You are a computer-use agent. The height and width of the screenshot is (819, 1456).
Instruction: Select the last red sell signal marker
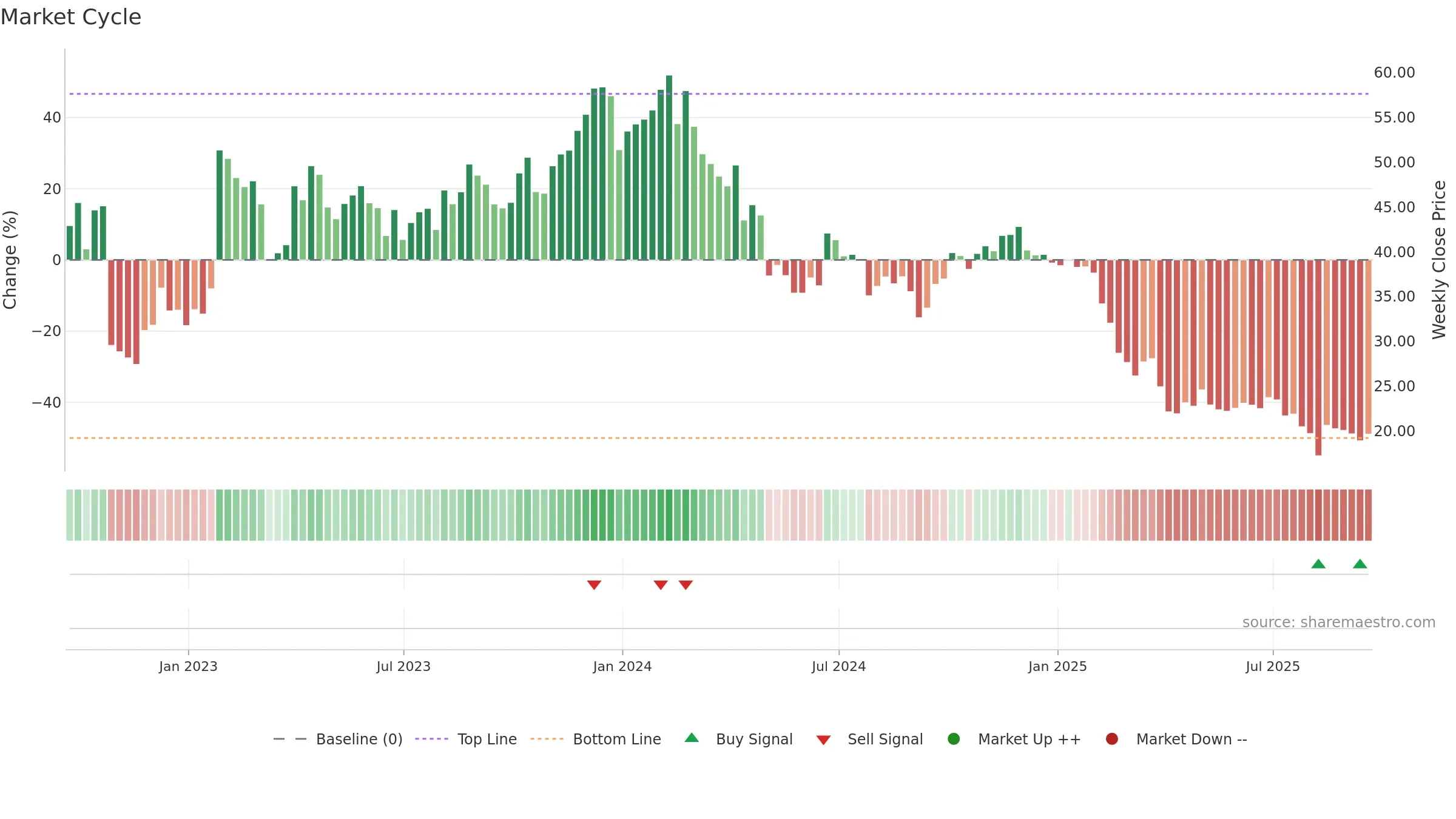686,585
